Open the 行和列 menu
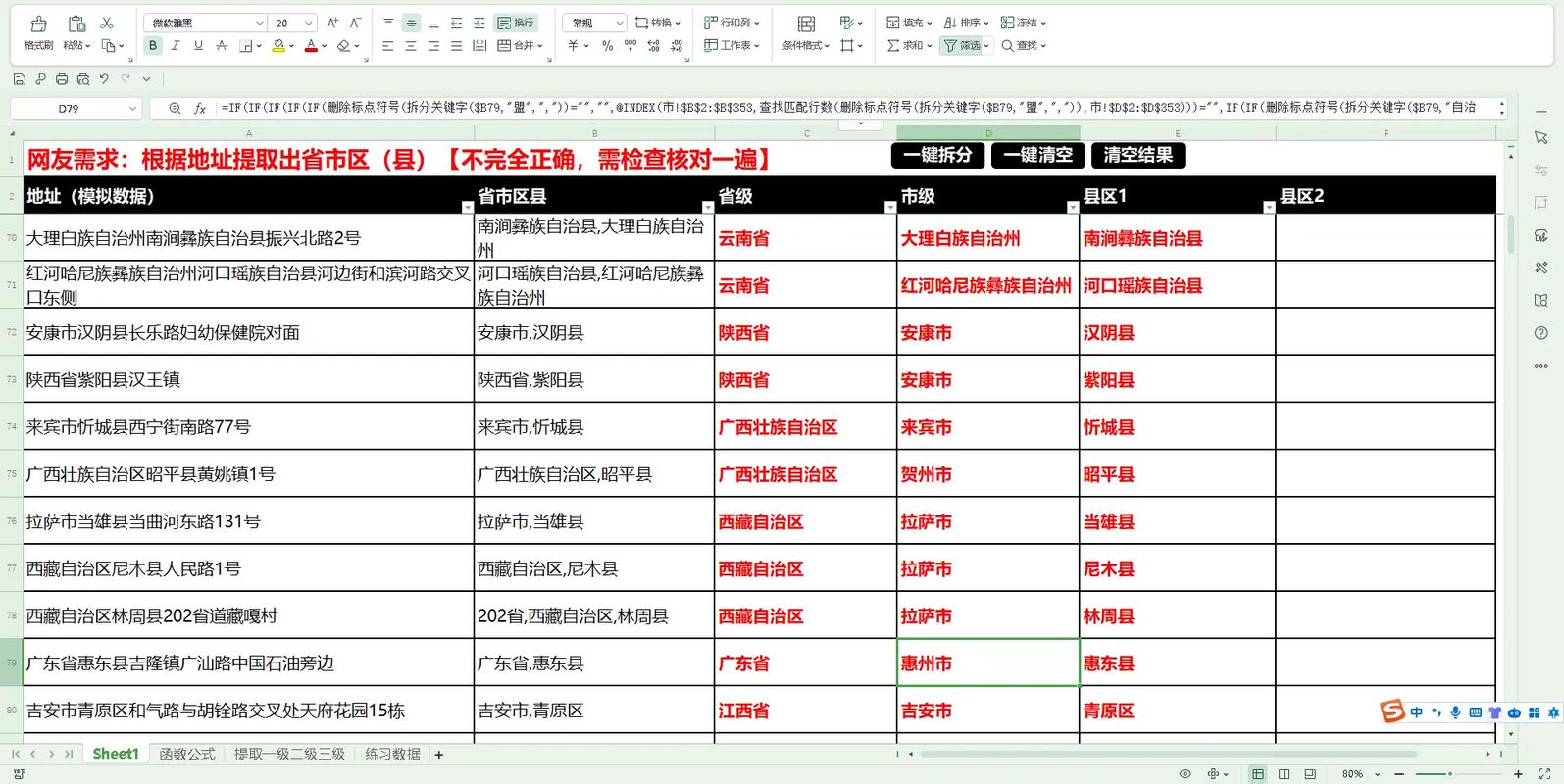Screen dimensions: 1564x784 click(732, 23)
